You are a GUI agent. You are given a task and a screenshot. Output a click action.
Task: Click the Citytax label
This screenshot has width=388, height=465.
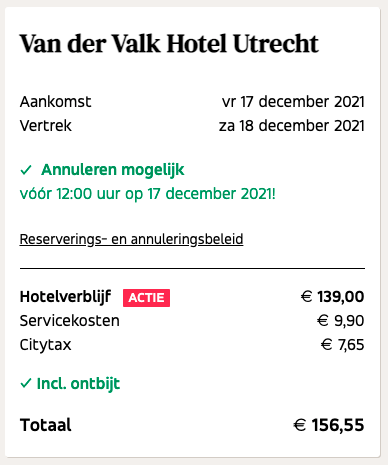[46, 345]
